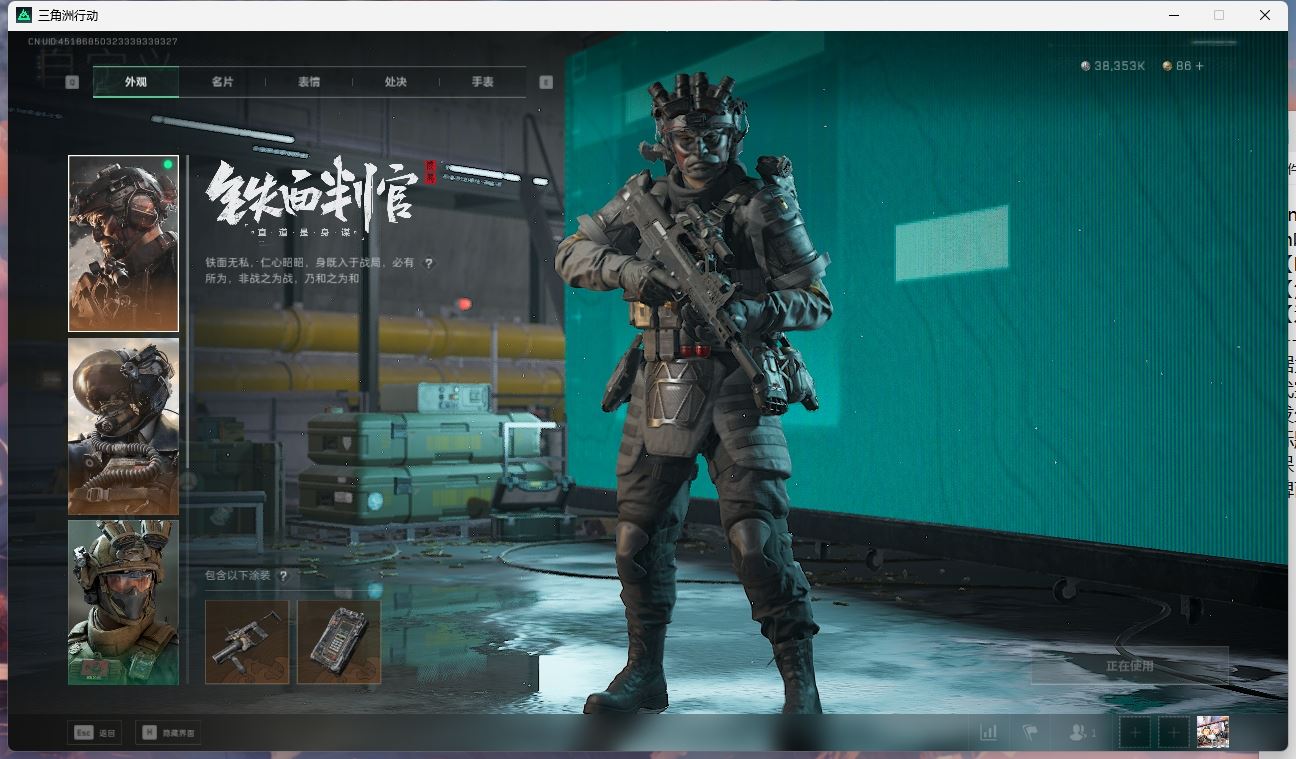
Task: Select the pilot helmet operator skin thumbnail
Action: (x=123, y=426)
